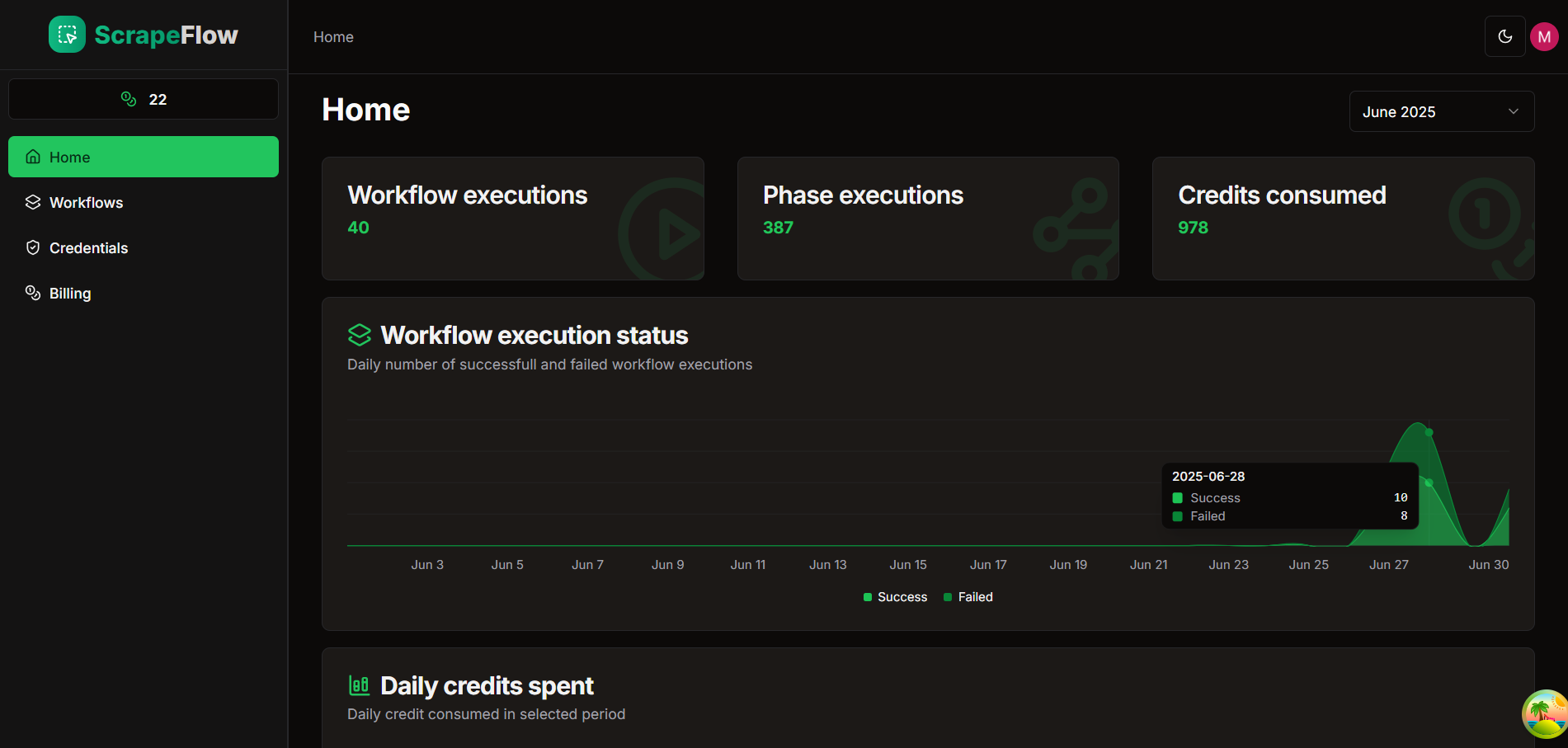Toggle the Failed series in chart legend
Viewport: 1568px width, 748px height.
point(968,597)
